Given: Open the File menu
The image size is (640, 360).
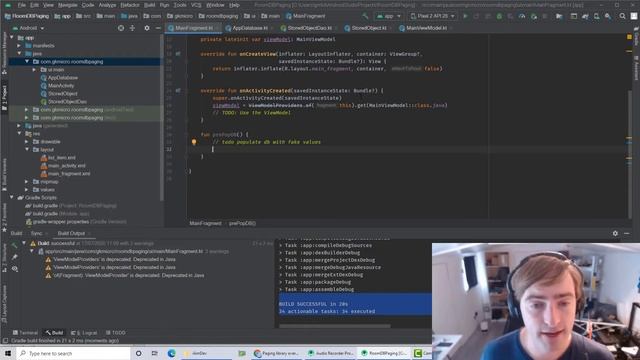Looking at the screenshot, I should click(22, 5).
